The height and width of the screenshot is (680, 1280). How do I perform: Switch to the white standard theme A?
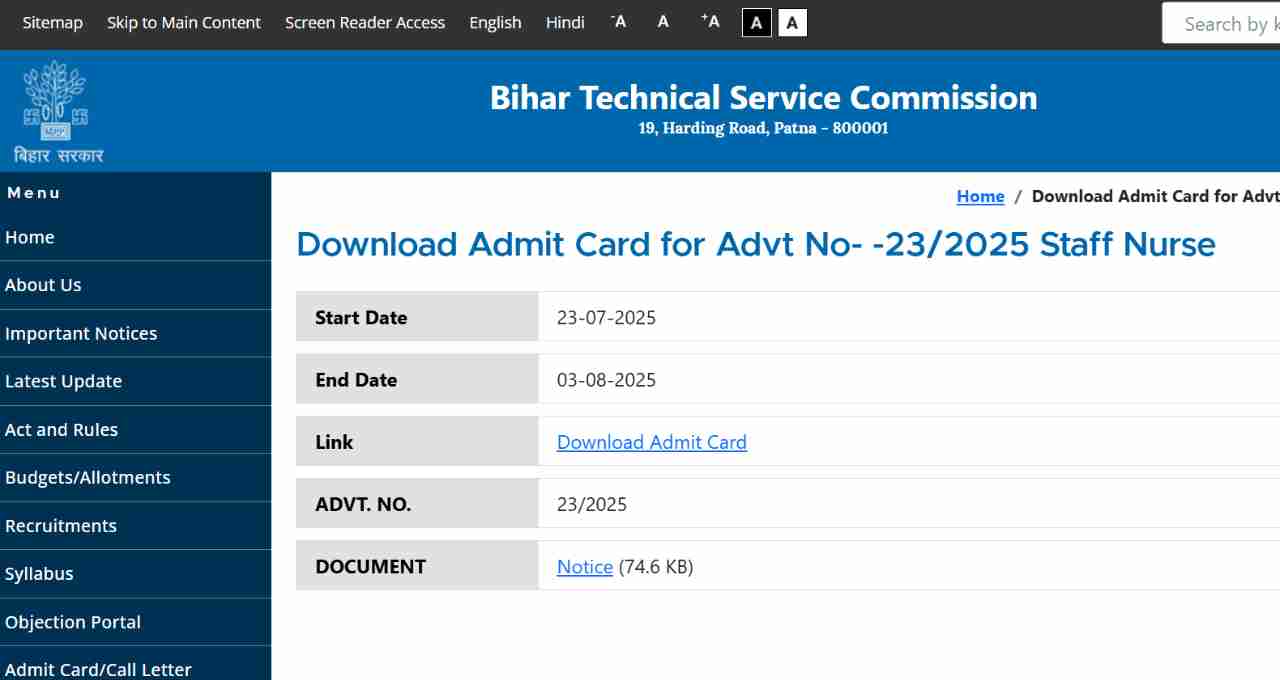coord(792,22)
